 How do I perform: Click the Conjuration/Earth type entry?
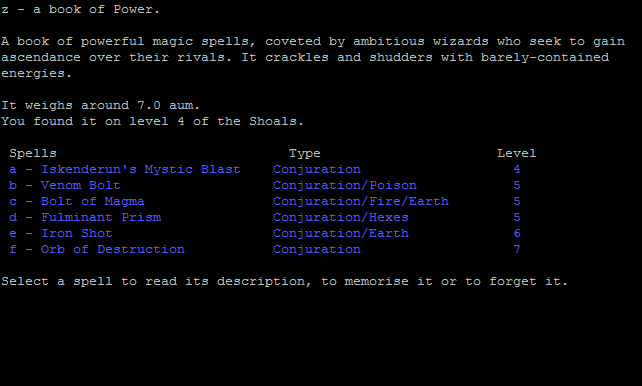(x=341, y=233)
